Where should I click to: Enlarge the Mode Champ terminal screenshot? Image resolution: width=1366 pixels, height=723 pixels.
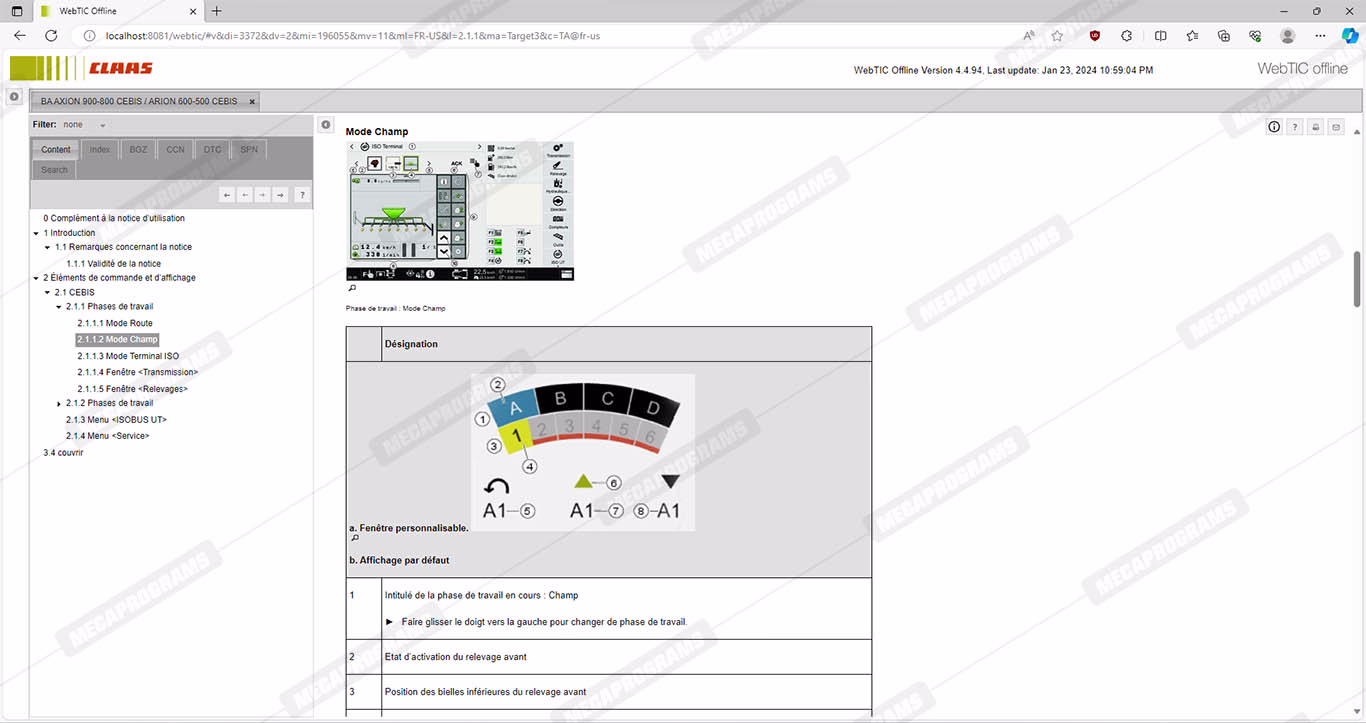[x=459, y=211]
